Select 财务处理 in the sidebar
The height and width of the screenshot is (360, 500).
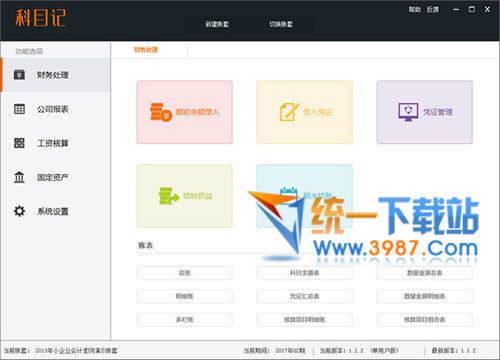pos(55,75)
